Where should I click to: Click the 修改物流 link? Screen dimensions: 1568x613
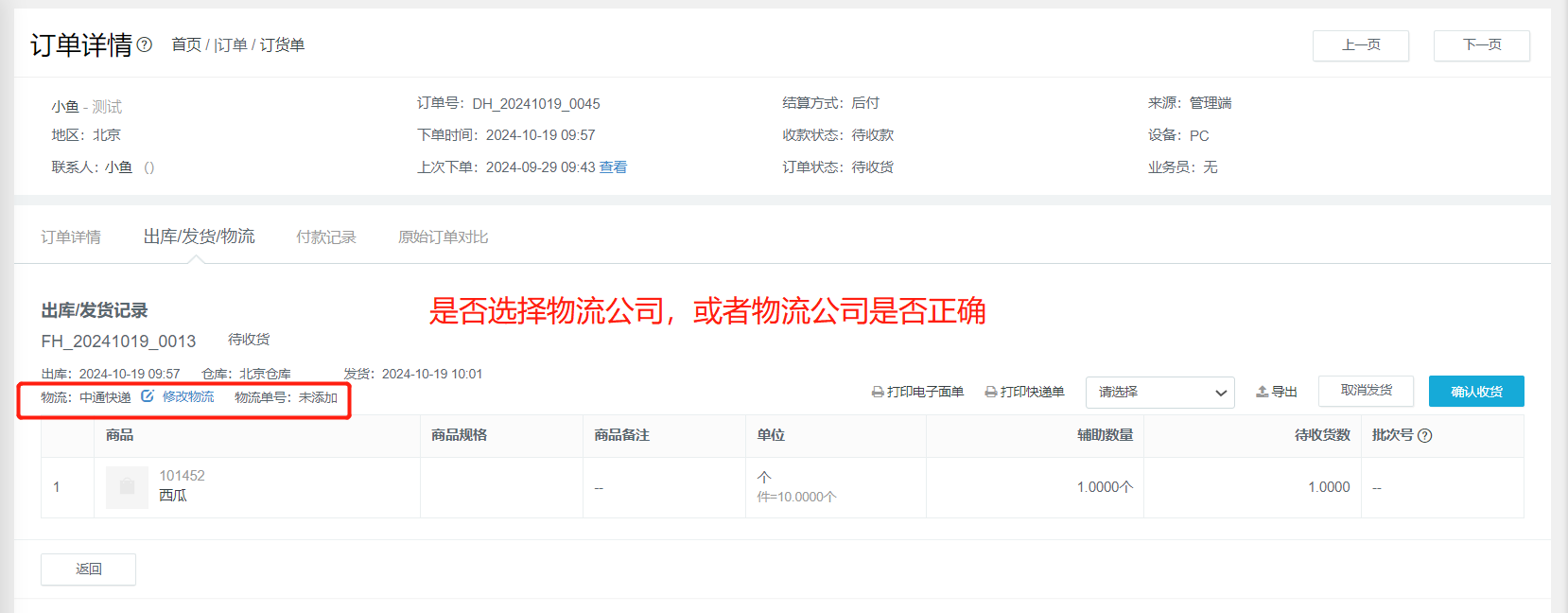(188, 396)
